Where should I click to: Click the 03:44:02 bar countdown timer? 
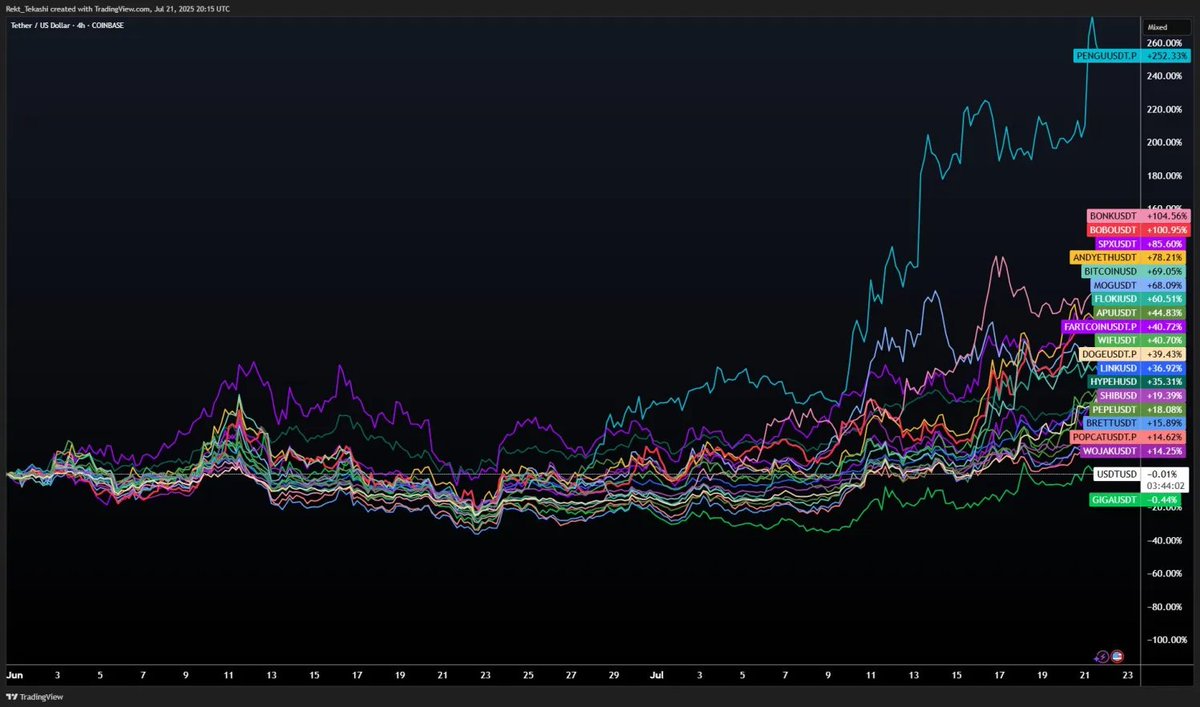[1166, 486]
